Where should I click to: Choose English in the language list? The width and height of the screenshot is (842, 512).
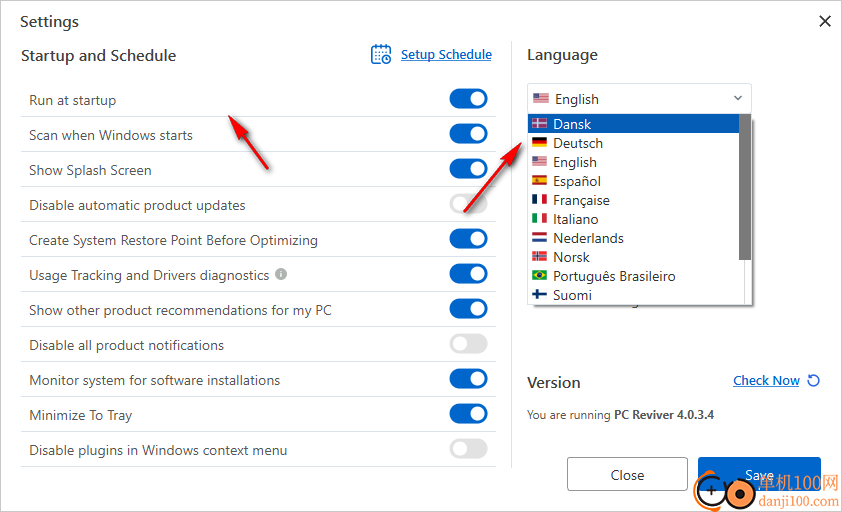click(x=634, y=162)
